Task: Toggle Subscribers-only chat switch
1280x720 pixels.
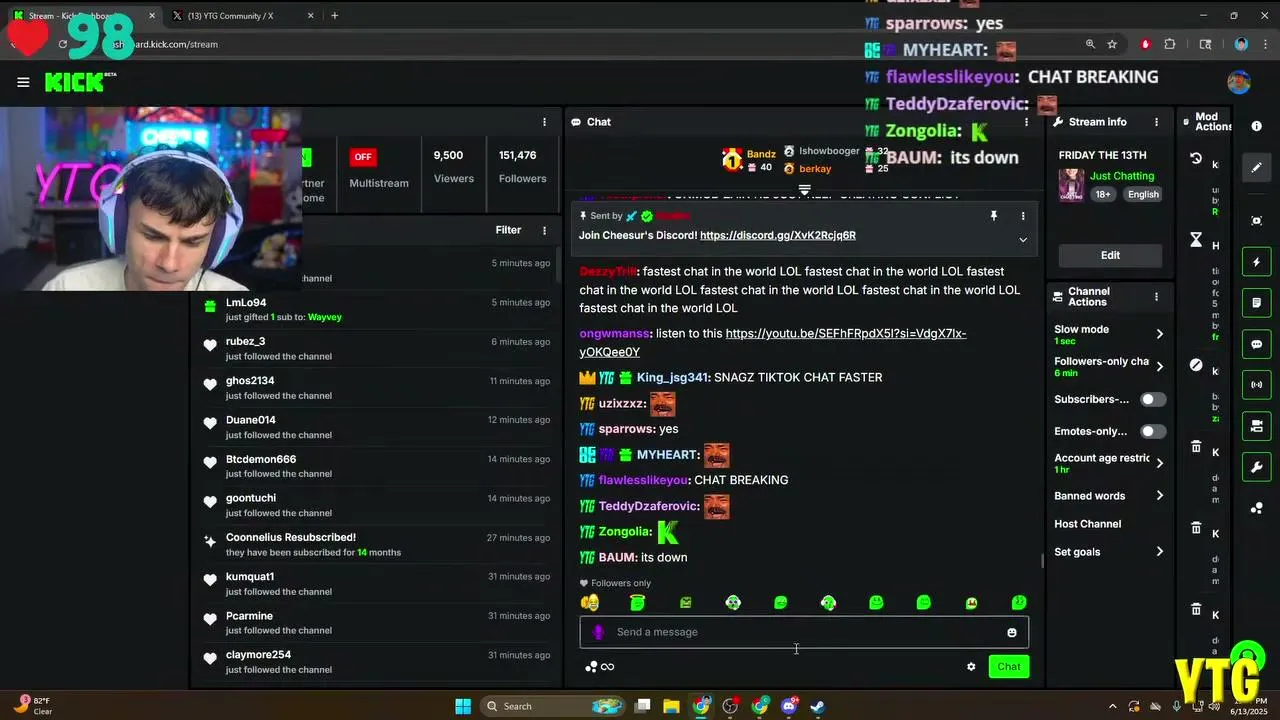Action: pyautogui.click(x=1153, y=399)
